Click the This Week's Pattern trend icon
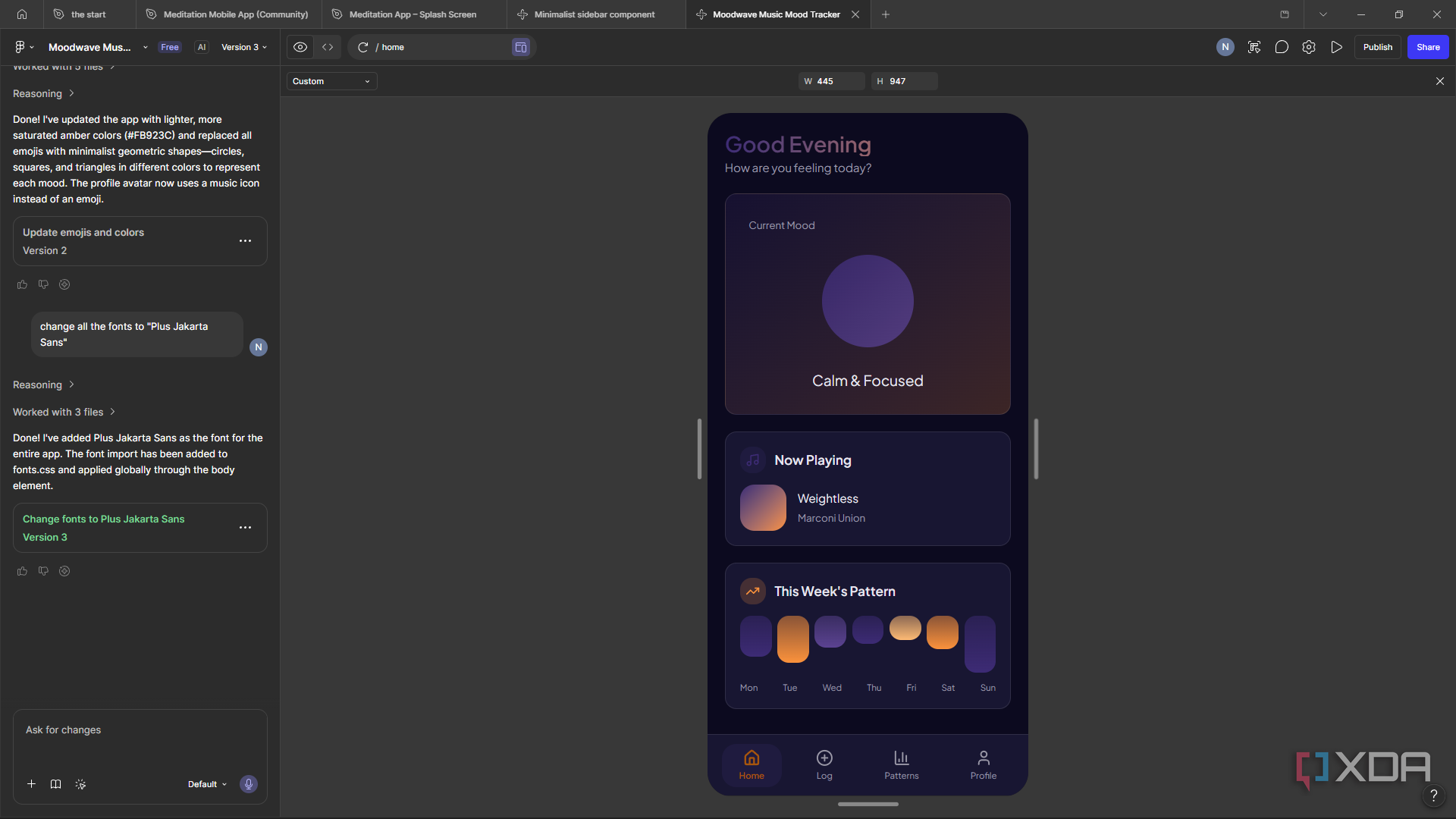1456x819 pixels. click(x=753, y=591)
